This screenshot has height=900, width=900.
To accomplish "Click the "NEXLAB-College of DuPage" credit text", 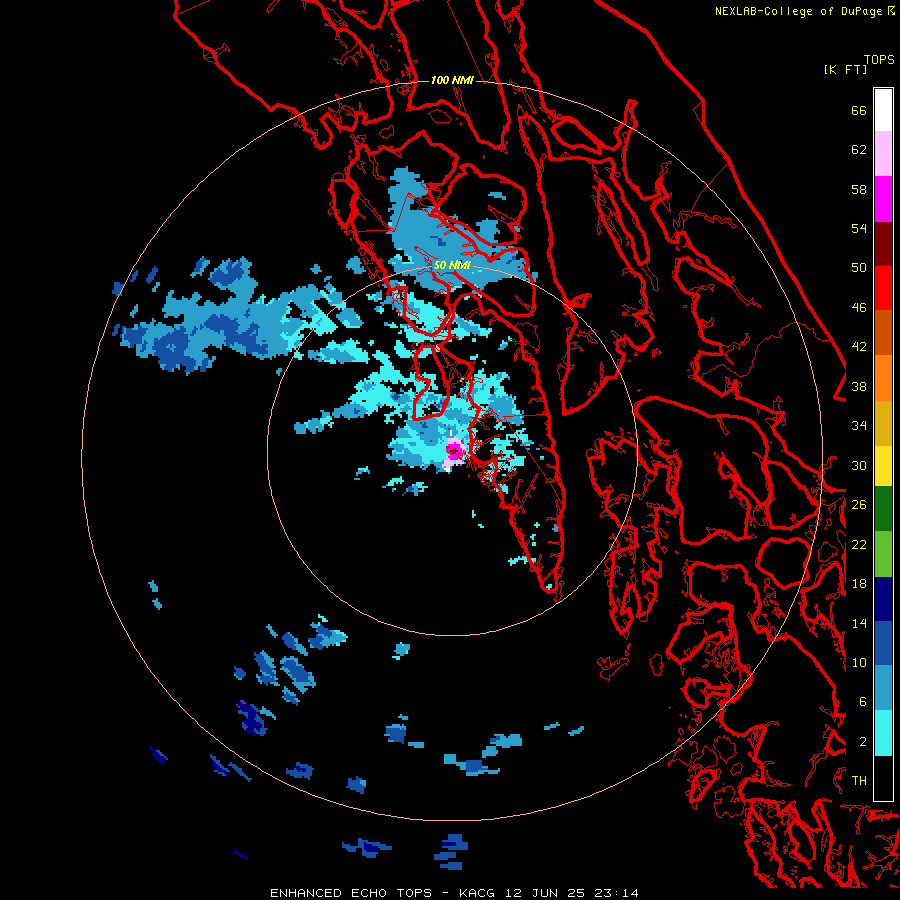I will click(x=798, y=11).
